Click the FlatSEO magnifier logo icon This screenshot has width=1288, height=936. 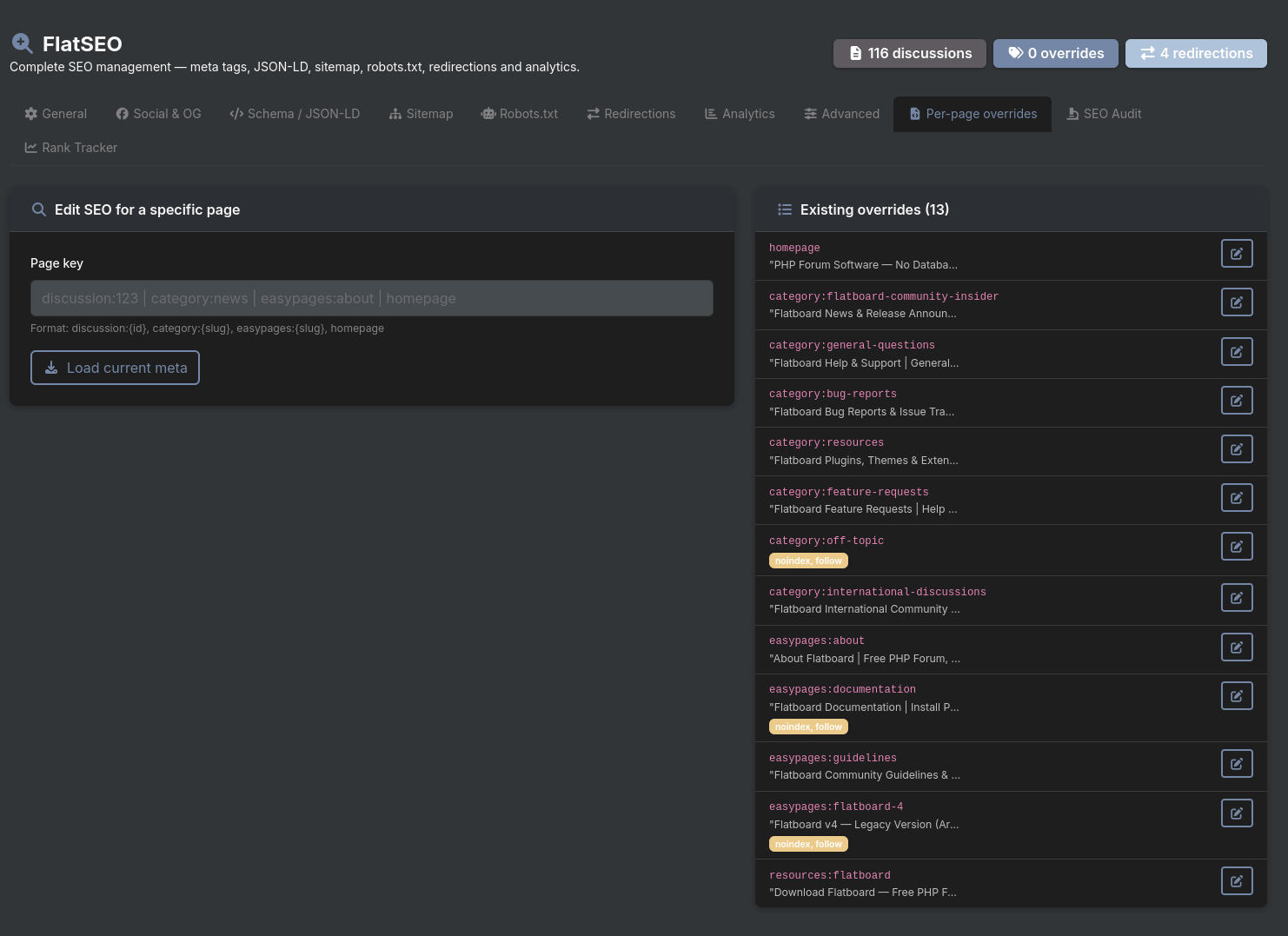pyautogui.click(x=23, y=43)
